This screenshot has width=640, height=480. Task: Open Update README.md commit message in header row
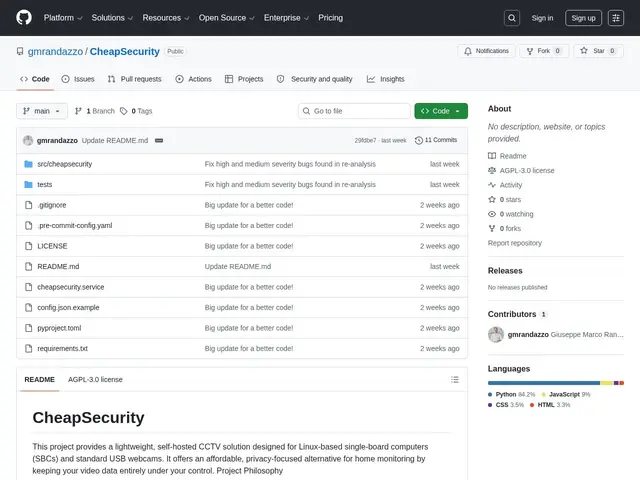(x=115, y=140)
